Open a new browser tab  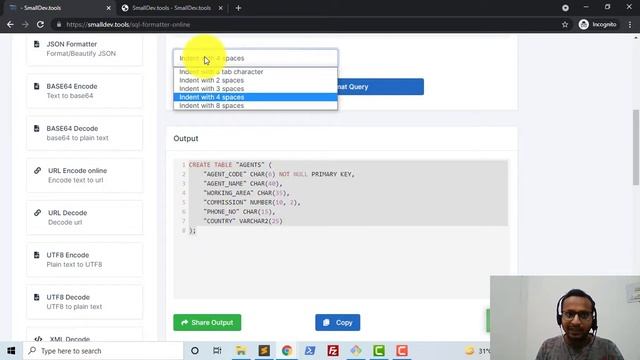pos(238,8)
